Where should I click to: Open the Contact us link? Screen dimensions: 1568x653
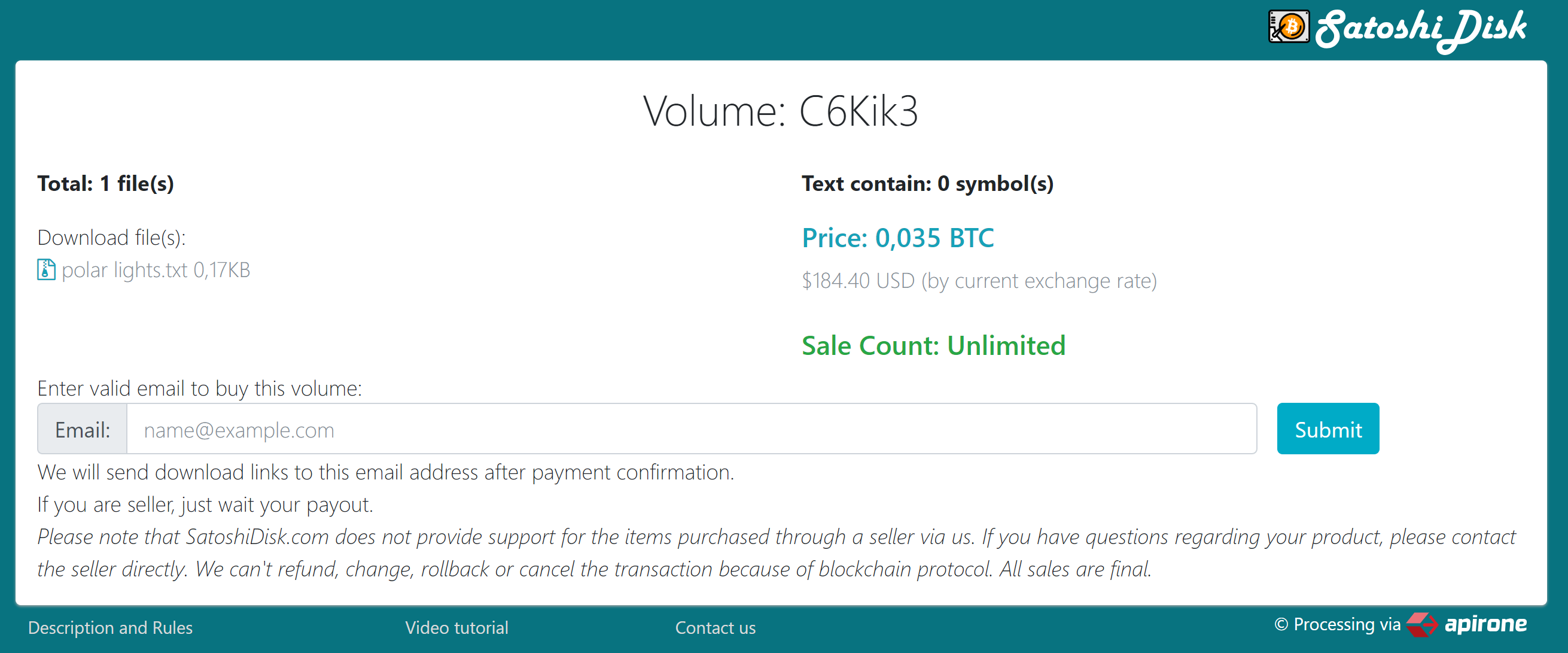pos(716,627)
